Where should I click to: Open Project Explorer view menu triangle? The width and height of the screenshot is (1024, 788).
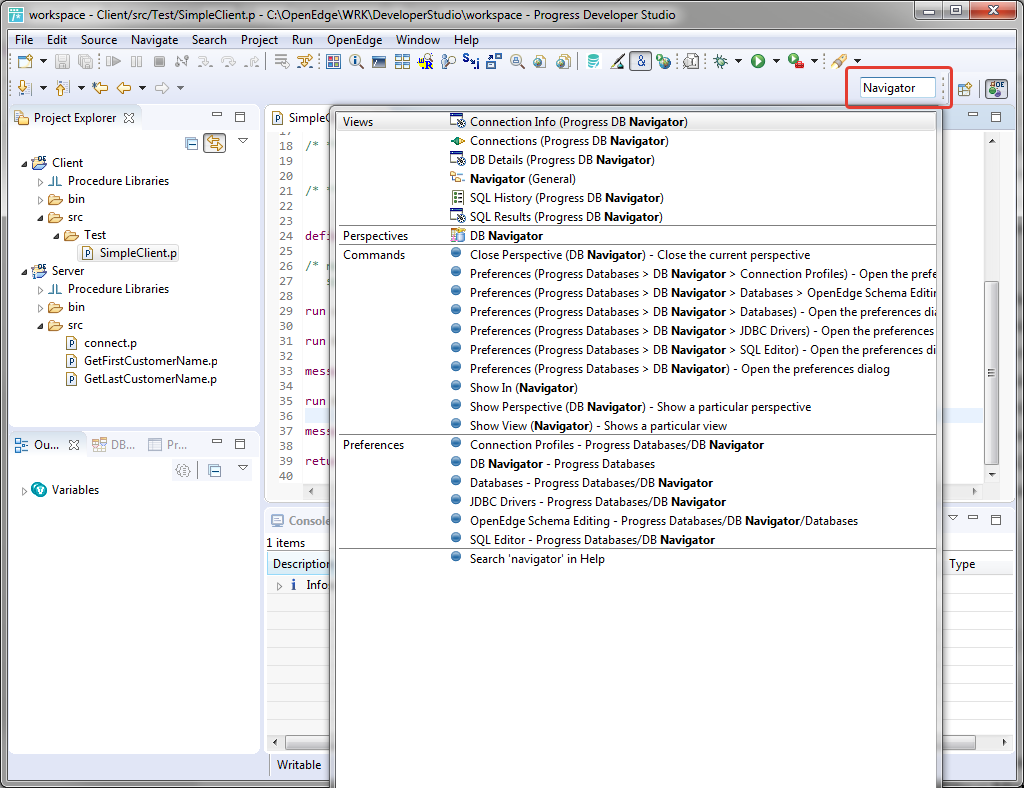coord(243,141)
